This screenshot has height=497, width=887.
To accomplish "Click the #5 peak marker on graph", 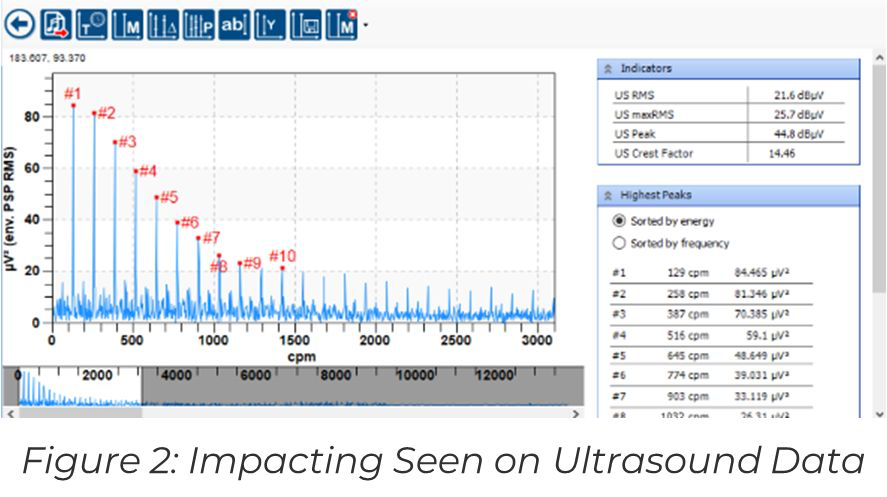I will pos(157,197).
